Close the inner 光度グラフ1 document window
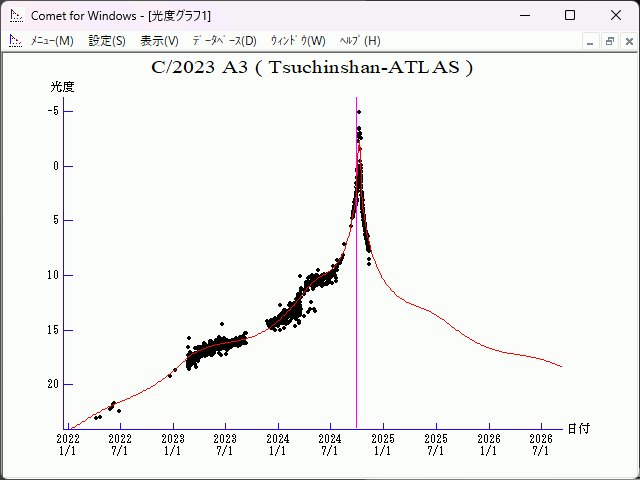Image resolution: width=640 pixels, height=480 pixels. point(626,41)
